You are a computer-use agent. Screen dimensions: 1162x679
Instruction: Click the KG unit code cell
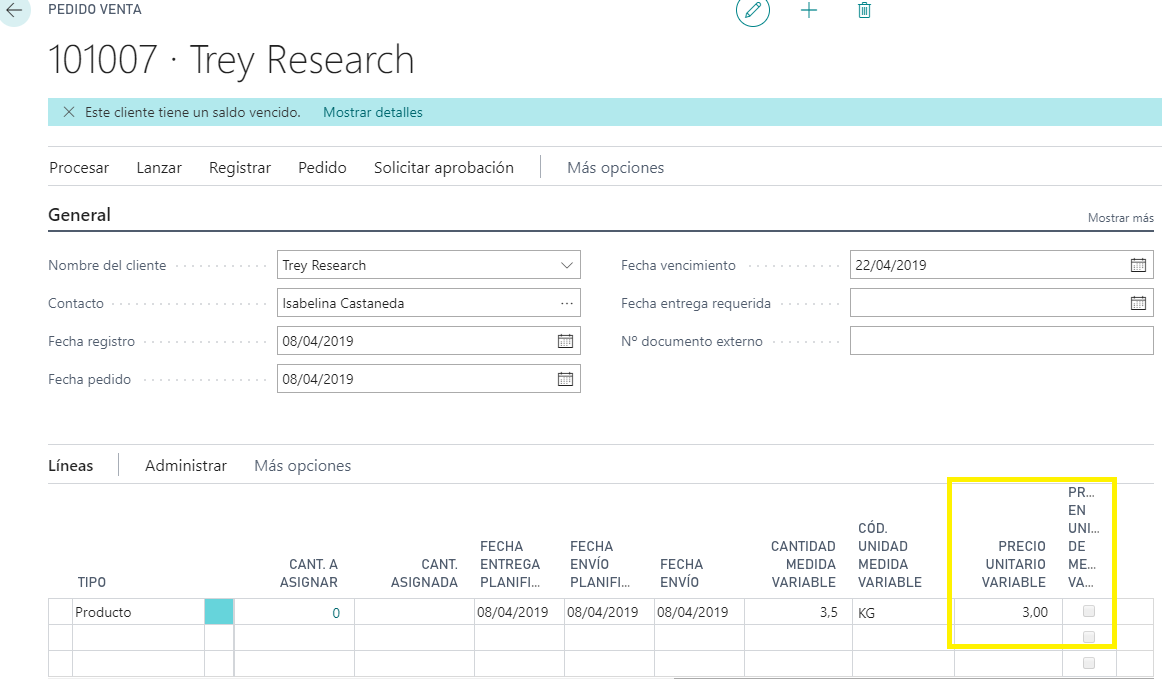903,612
